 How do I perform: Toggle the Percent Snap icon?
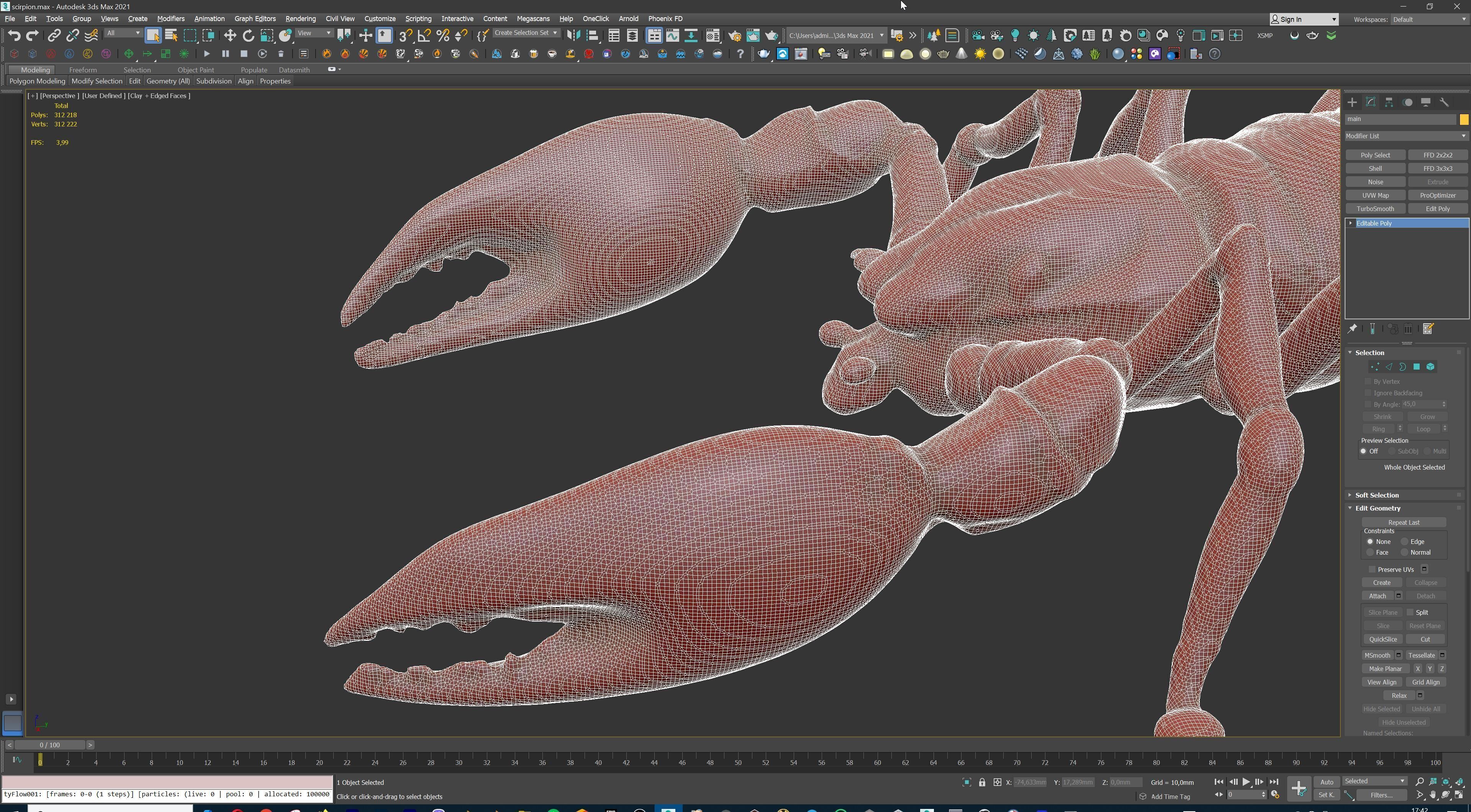[442, 35]
